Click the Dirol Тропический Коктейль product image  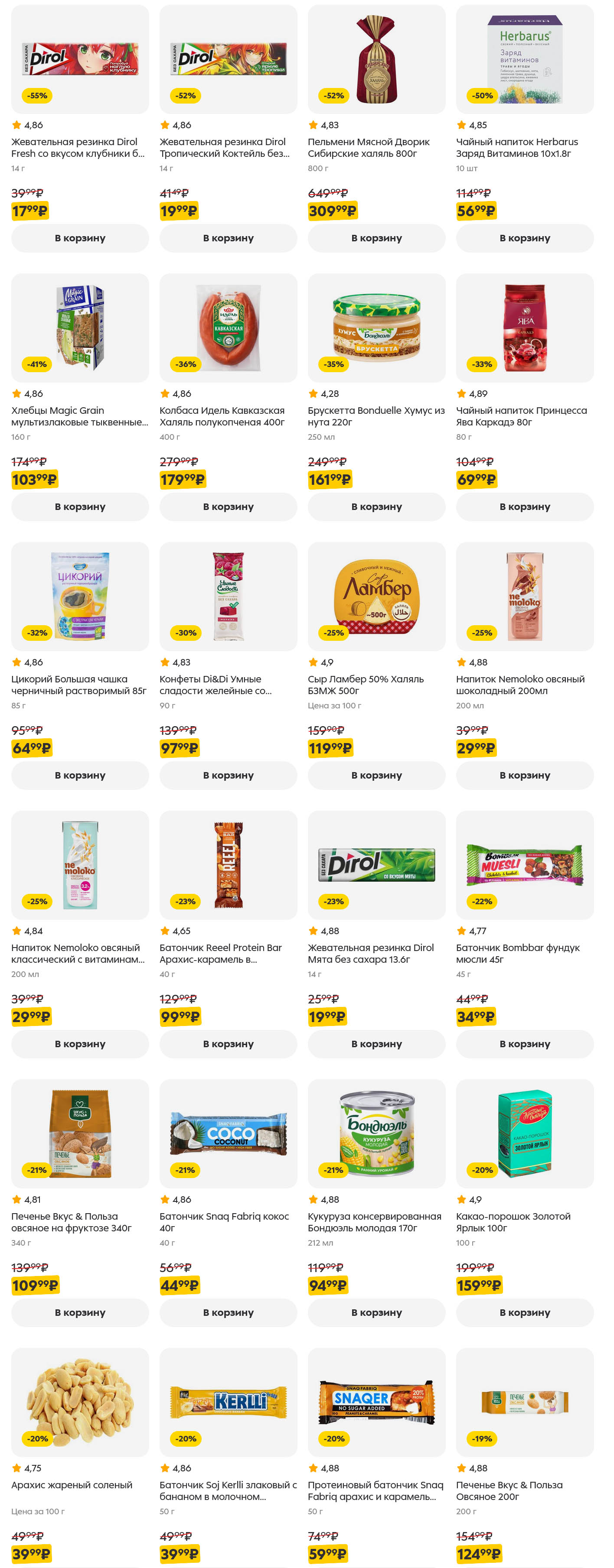(229, 58)
